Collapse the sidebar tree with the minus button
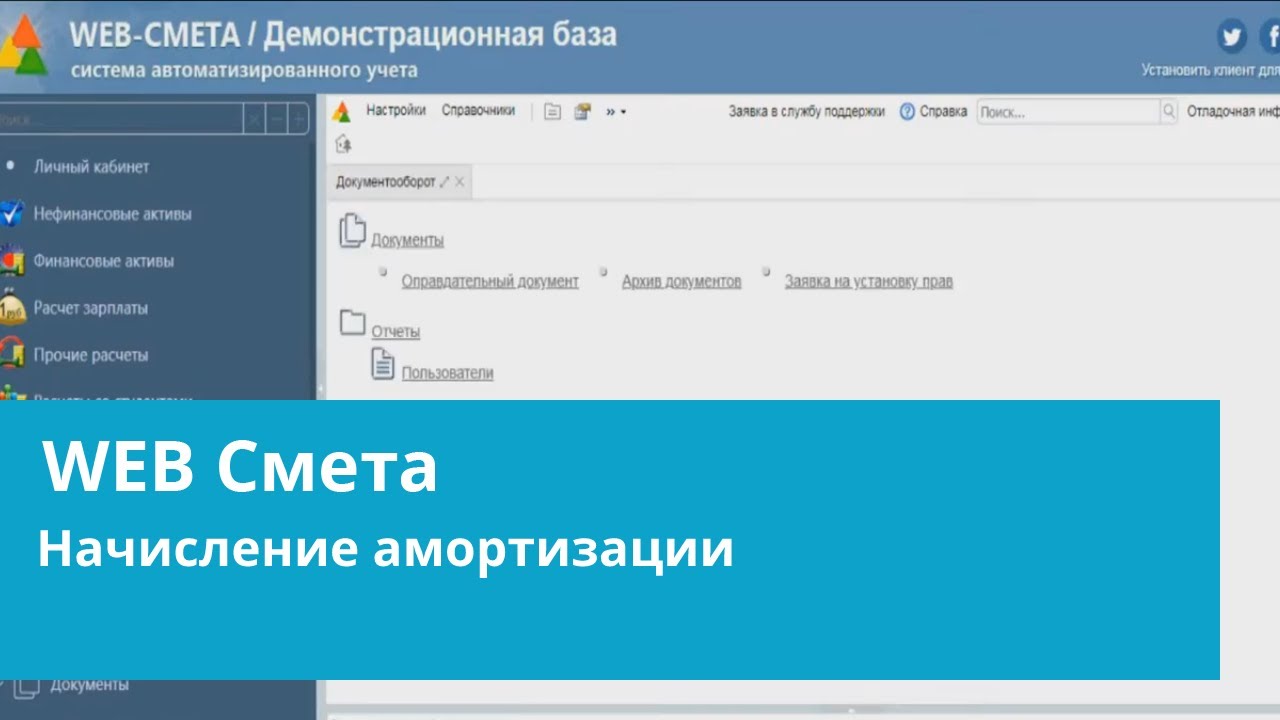 [277, 119]
